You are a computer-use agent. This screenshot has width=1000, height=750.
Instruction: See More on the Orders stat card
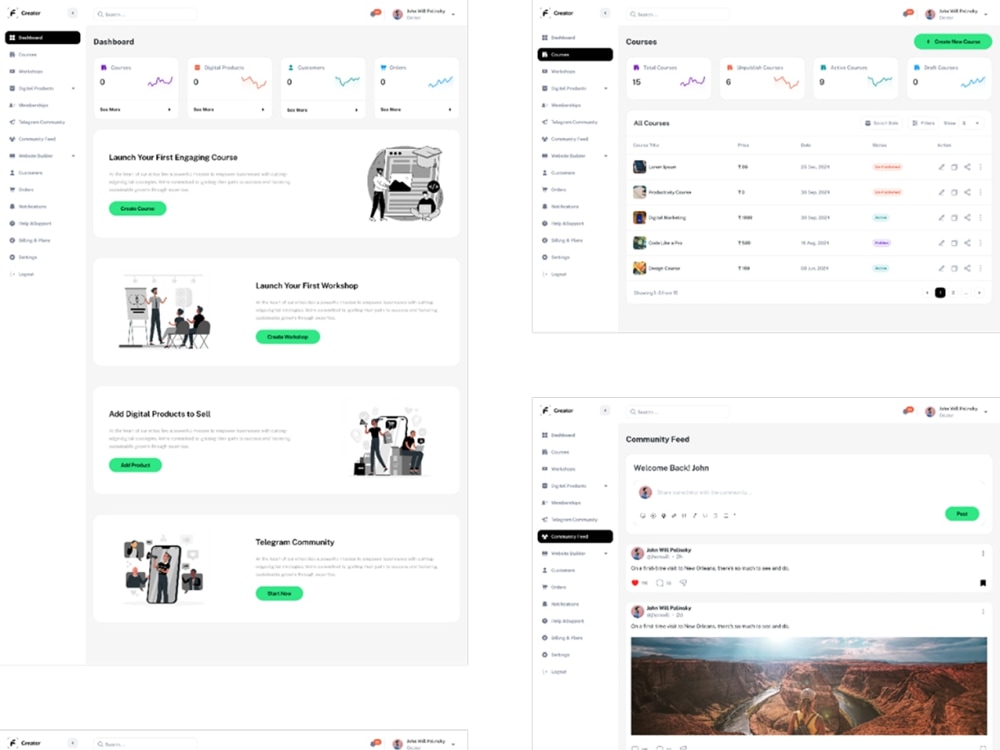[x=416, y=110]
